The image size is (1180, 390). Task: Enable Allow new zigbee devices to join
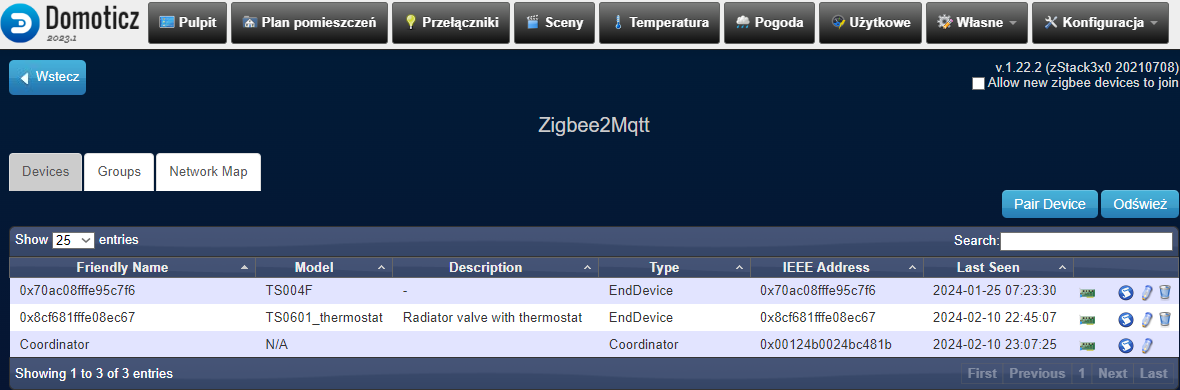click(x=978, y=84)
